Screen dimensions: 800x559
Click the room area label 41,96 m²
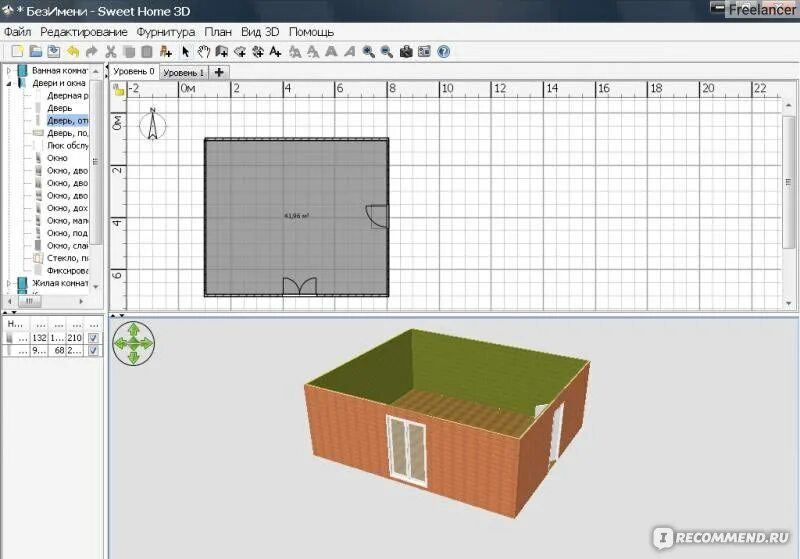tap(296, 216)
